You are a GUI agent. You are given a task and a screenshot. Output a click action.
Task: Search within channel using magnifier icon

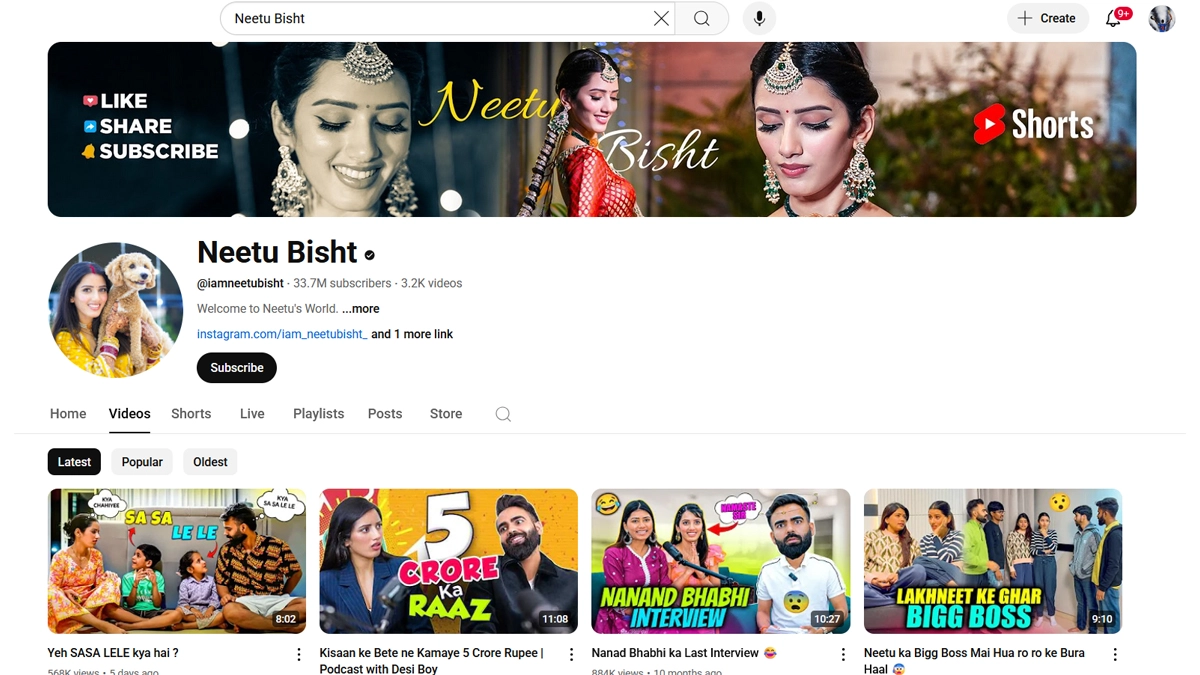pyautogui.click(x=503, y=414)
